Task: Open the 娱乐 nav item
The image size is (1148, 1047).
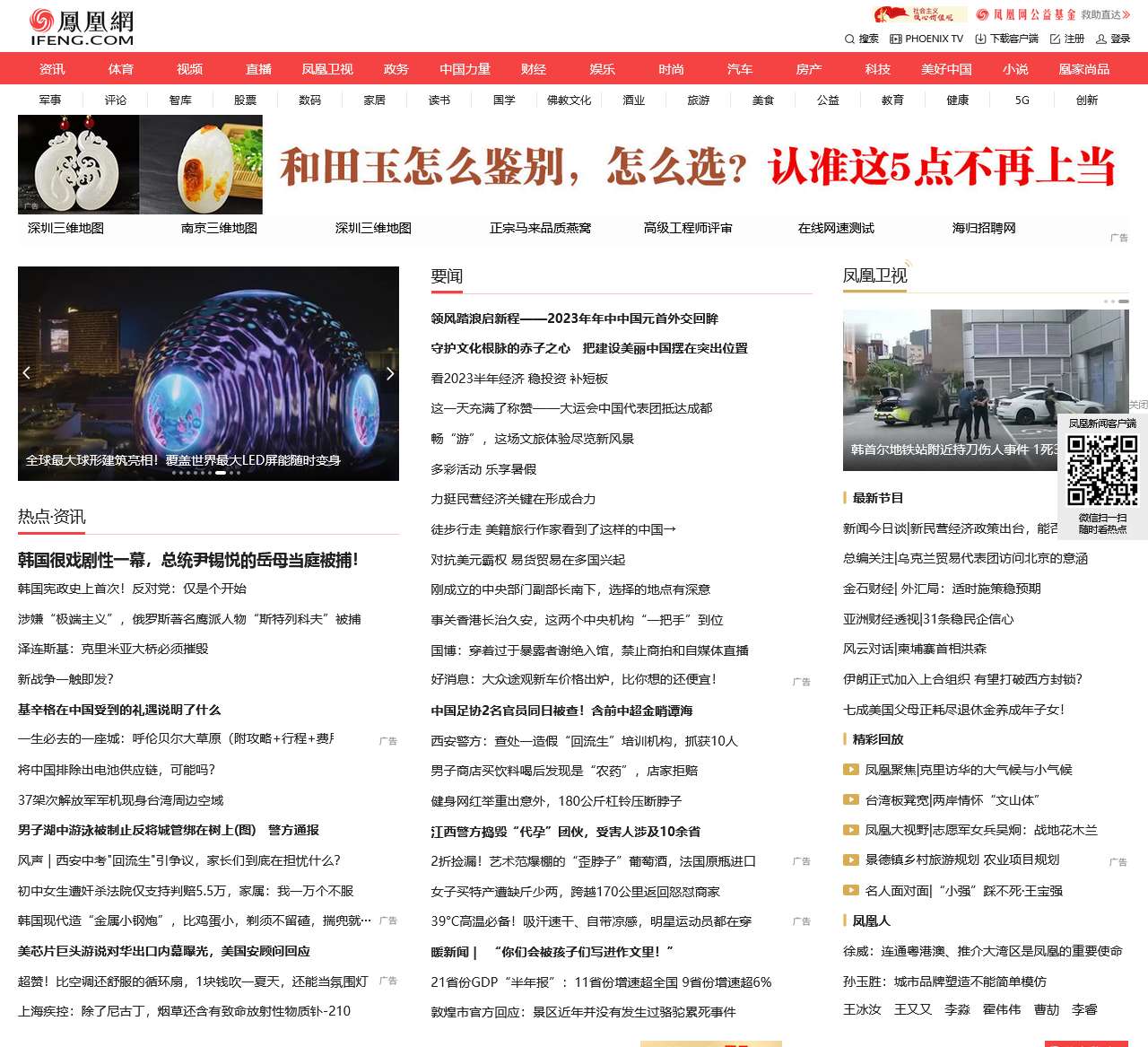Action: [x=603, y=69]
